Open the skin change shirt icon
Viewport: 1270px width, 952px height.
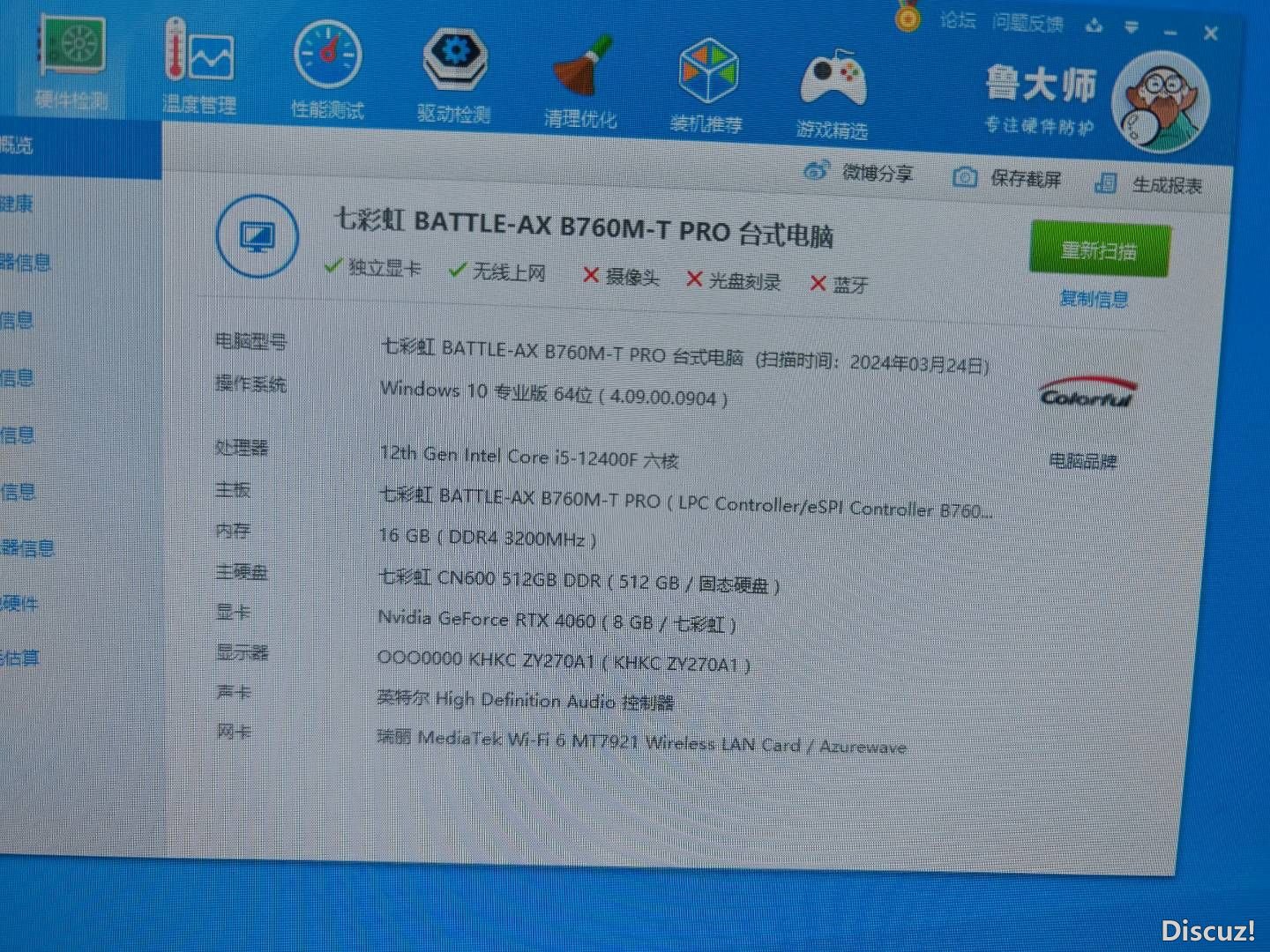[x=1094, y=26]
